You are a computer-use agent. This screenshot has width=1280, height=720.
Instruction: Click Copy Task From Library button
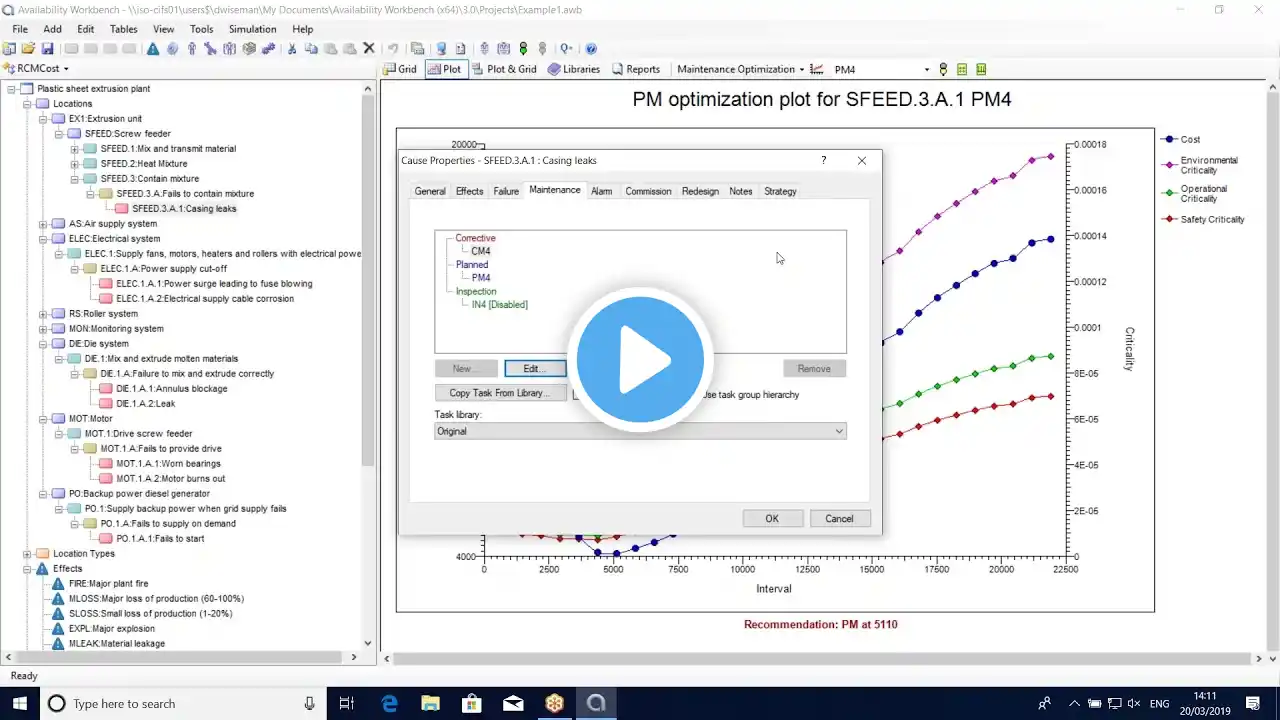click(499, 393)
